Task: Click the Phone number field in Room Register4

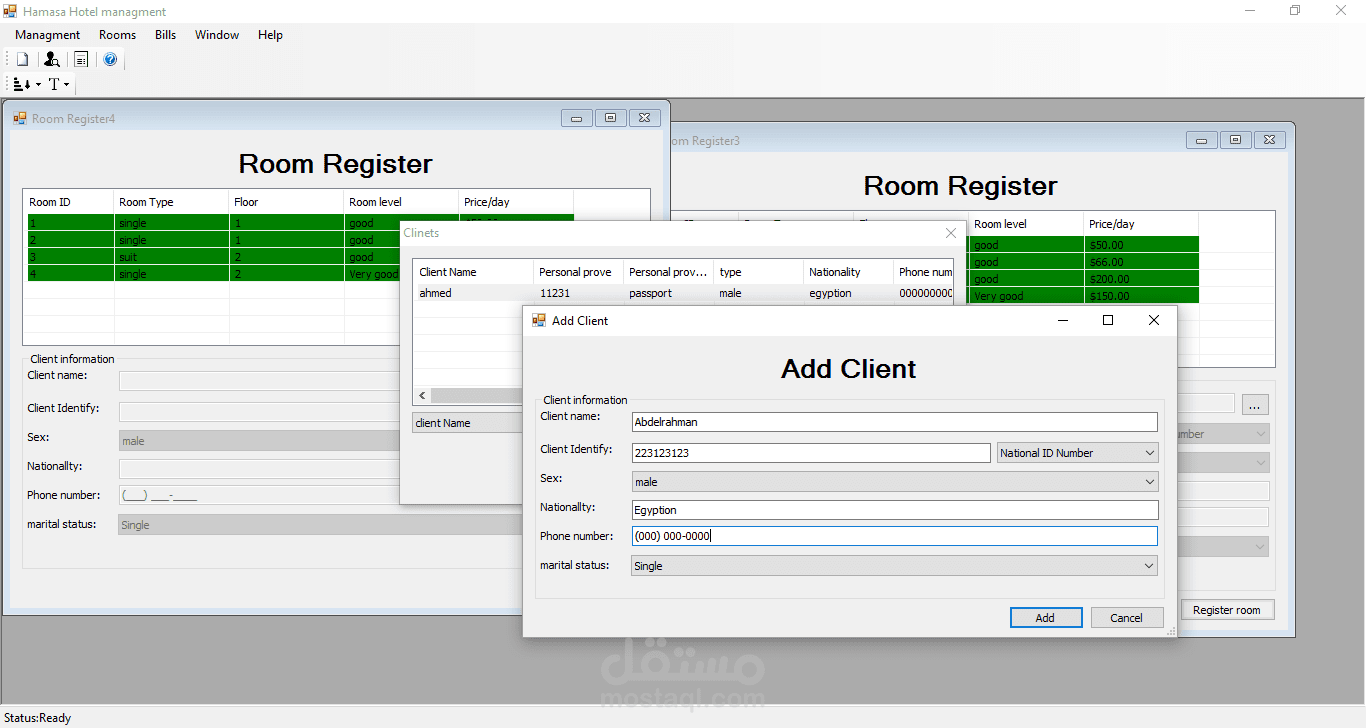Action: pyautogui.click(x=260, y=495)
